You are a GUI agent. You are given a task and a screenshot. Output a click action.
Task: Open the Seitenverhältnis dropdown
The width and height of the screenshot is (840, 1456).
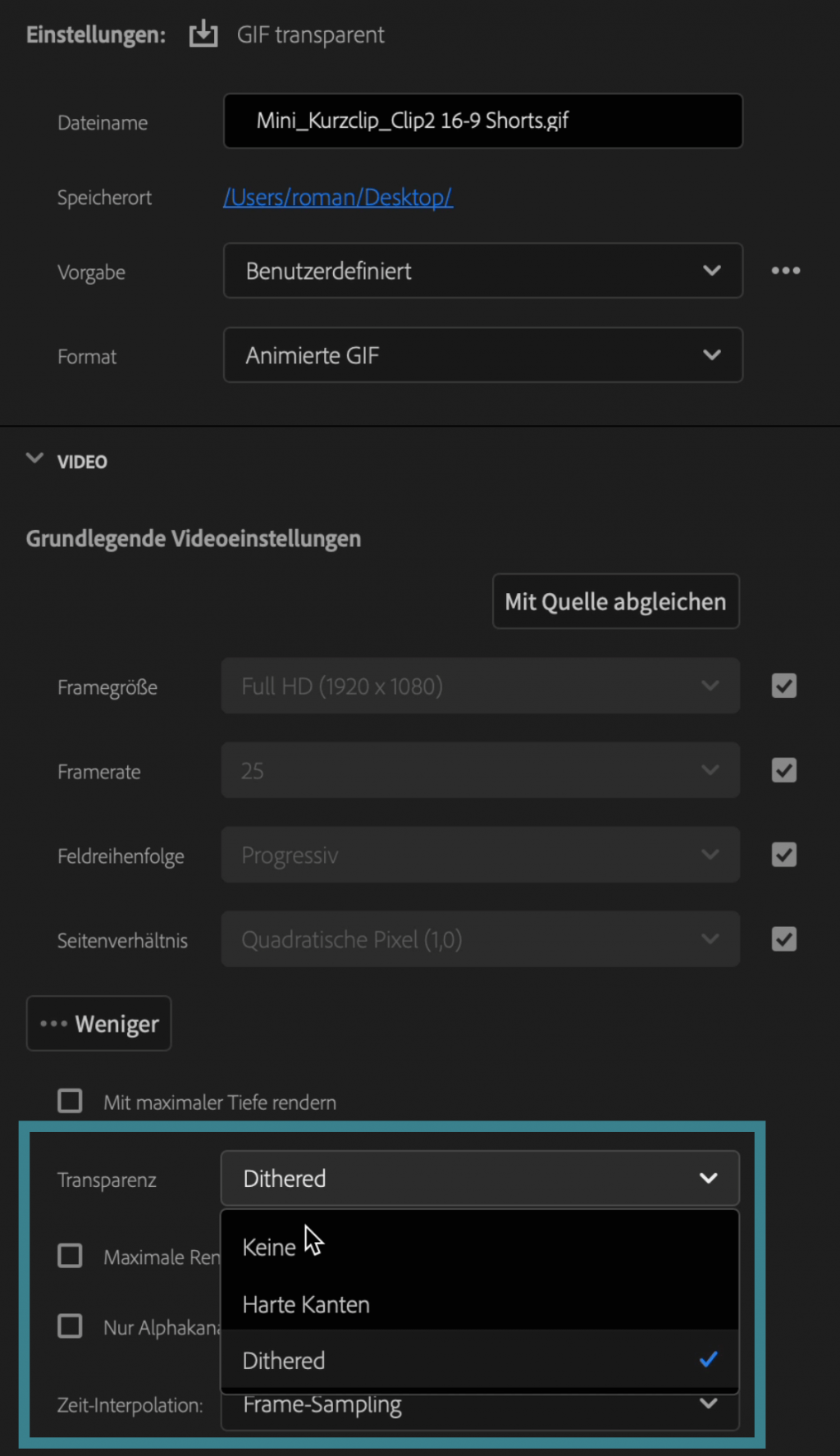pos(480,939)
